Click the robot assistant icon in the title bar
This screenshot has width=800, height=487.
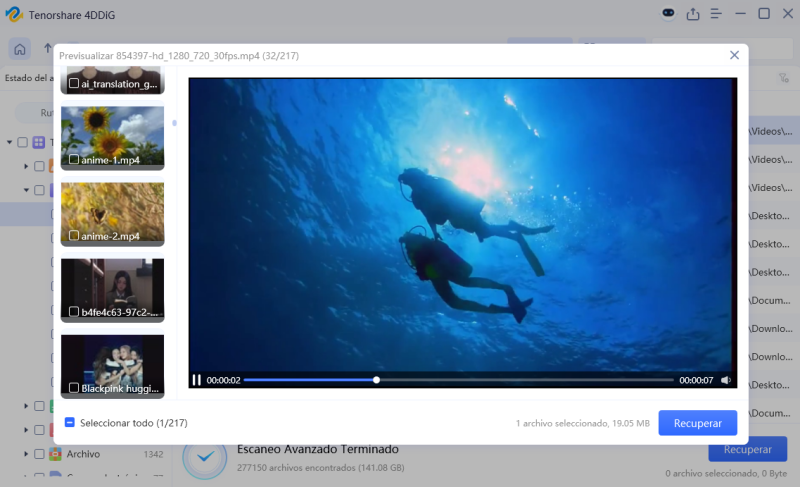669,14
